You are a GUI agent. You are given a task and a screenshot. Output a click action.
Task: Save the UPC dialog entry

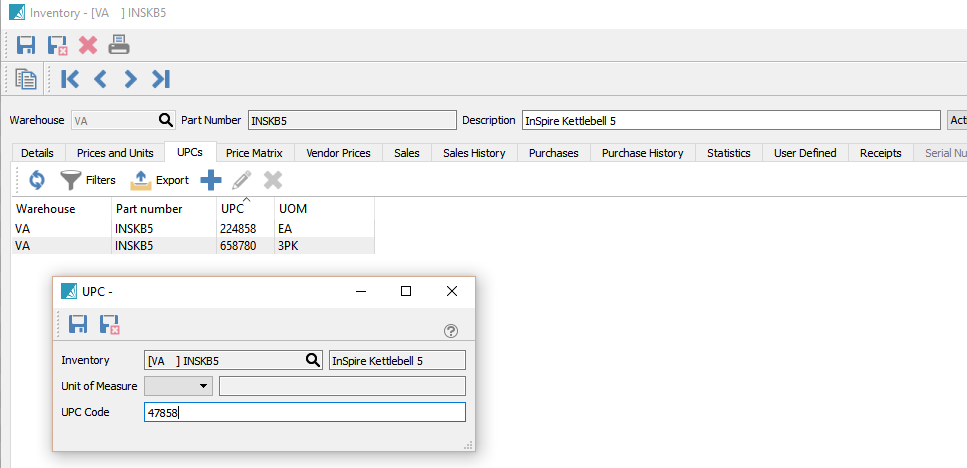click(x=78, y=324)
